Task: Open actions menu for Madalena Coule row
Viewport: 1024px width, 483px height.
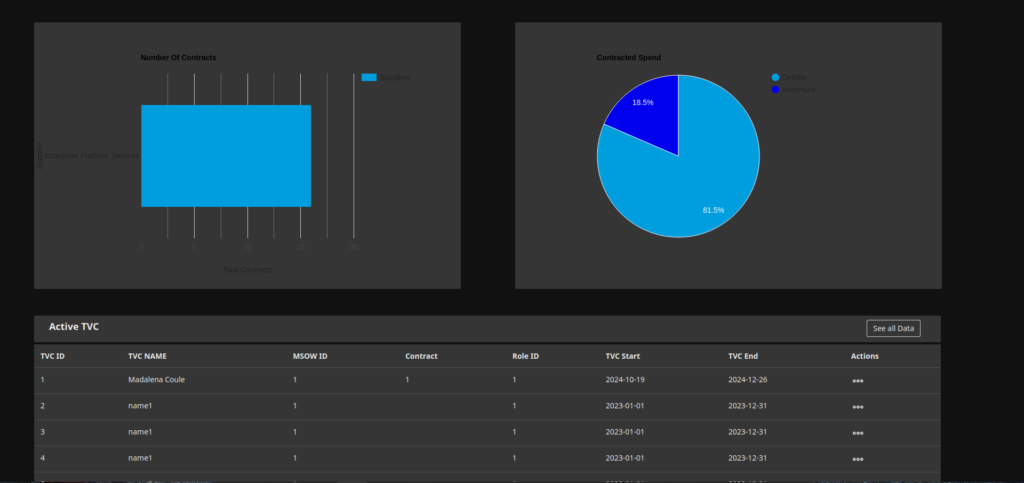Action: (x=858, y=381)
